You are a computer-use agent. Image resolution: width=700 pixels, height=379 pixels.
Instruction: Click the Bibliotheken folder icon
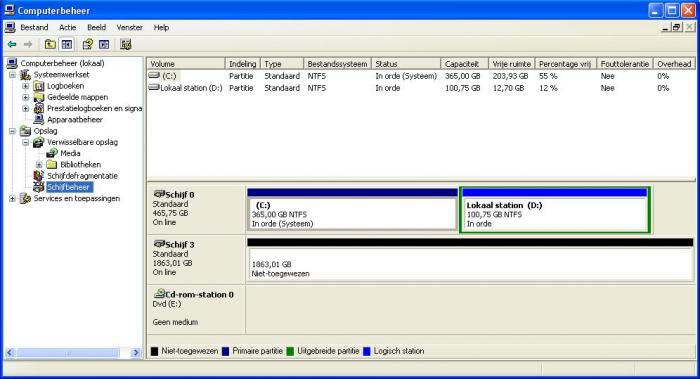click(x=52, y=164)
